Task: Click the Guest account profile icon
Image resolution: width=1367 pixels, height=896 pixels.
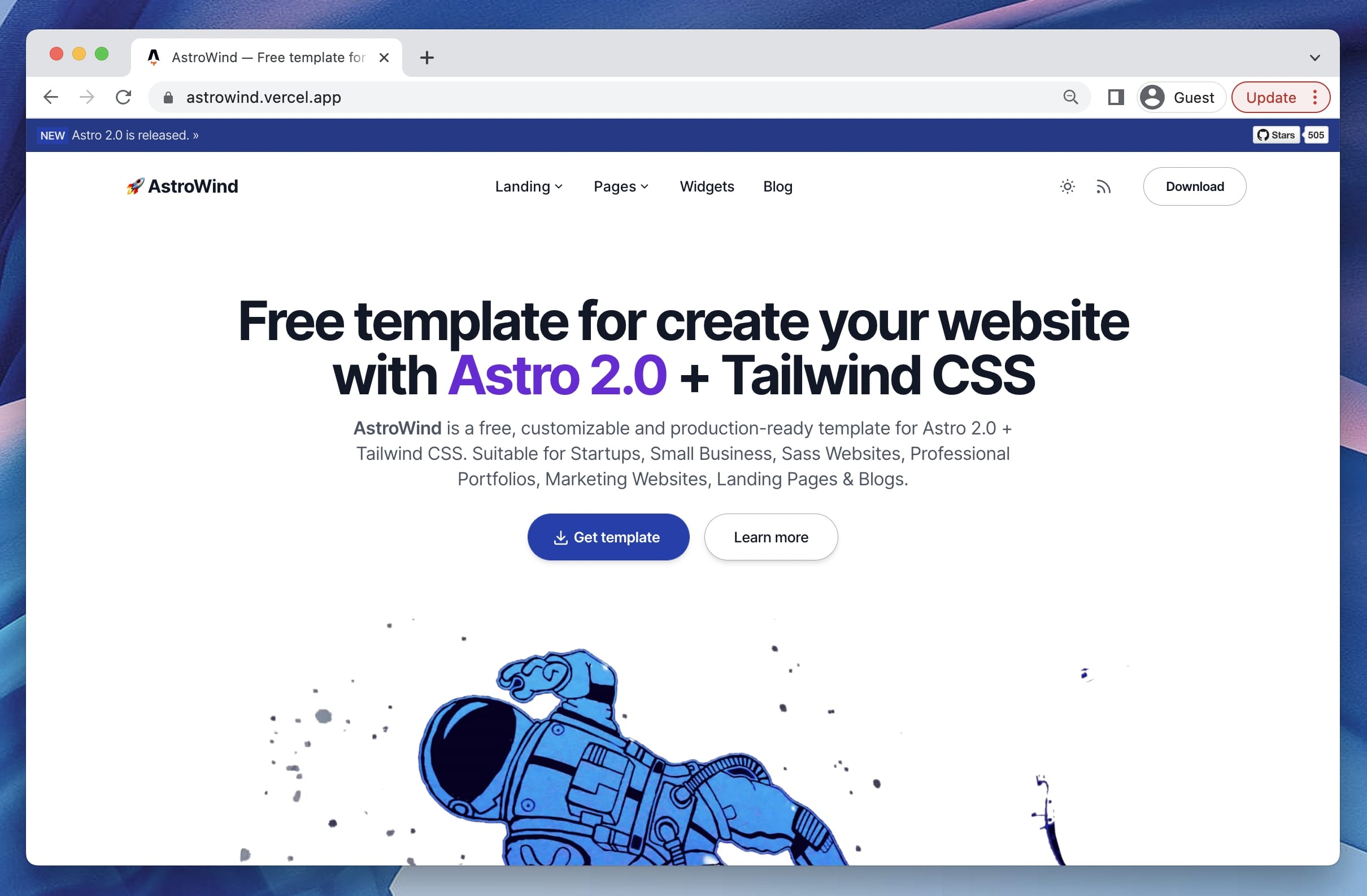Action: (1151, 97)
